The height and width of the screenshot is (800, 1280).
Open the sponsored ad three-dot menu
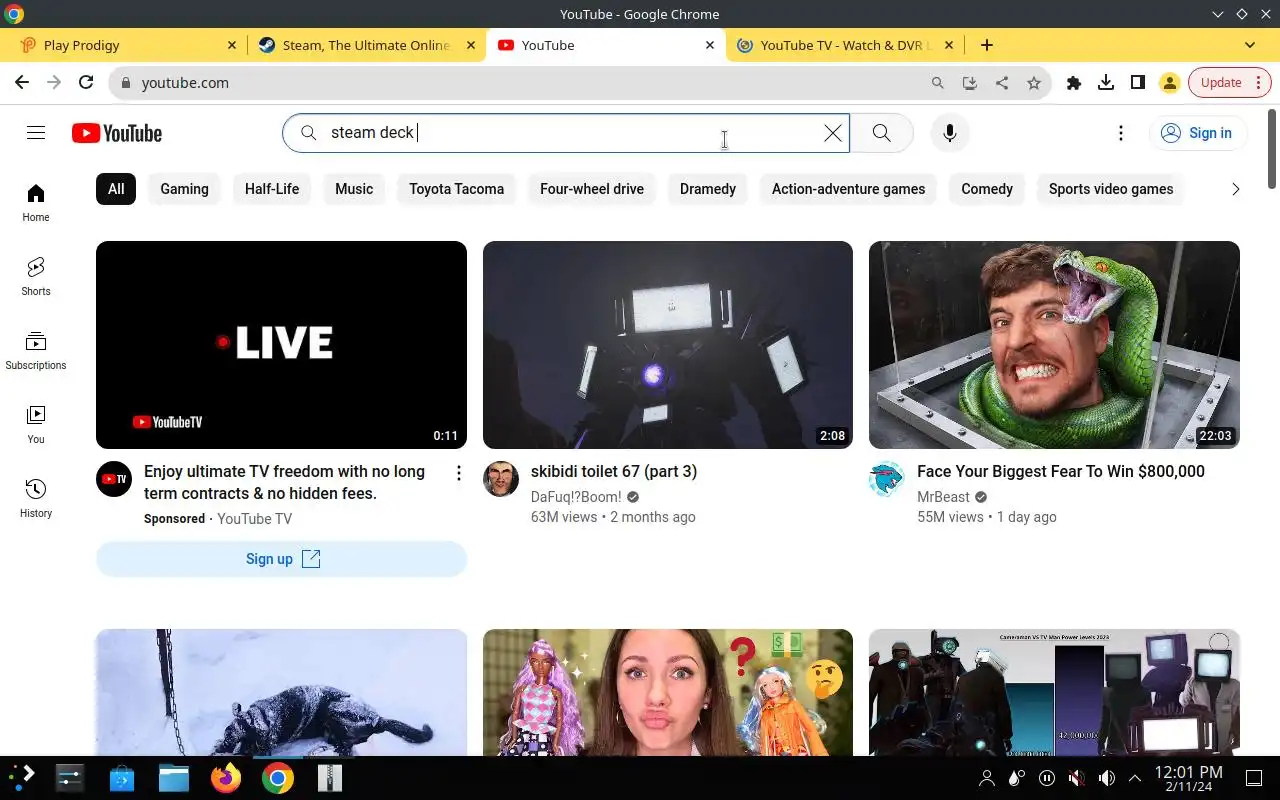coord(459,473)
